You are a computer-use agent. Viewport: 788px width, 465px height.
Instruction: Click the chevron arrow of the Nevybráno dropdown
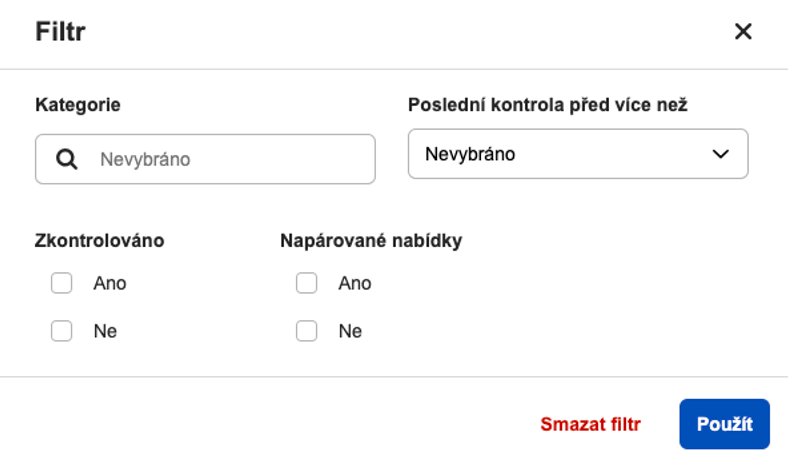point(720,154)
